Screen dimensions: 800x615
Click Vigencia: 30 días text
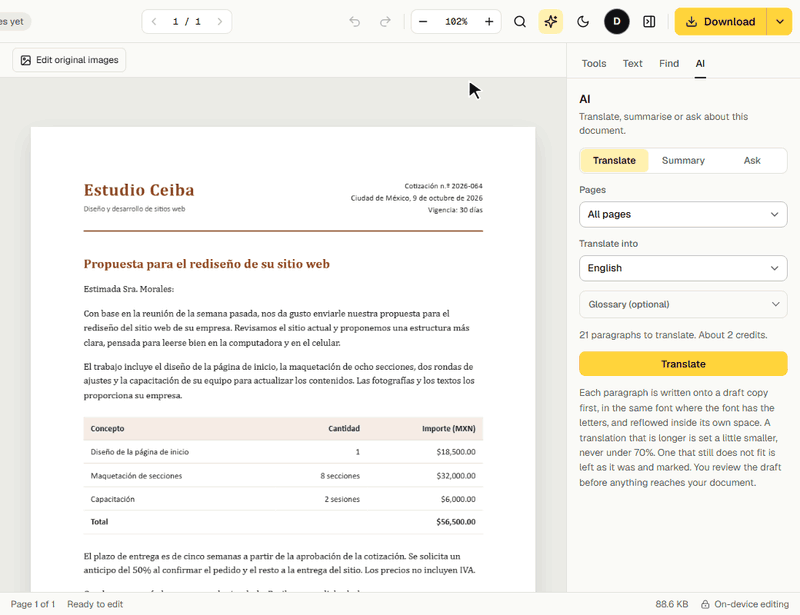pos(455,210)
